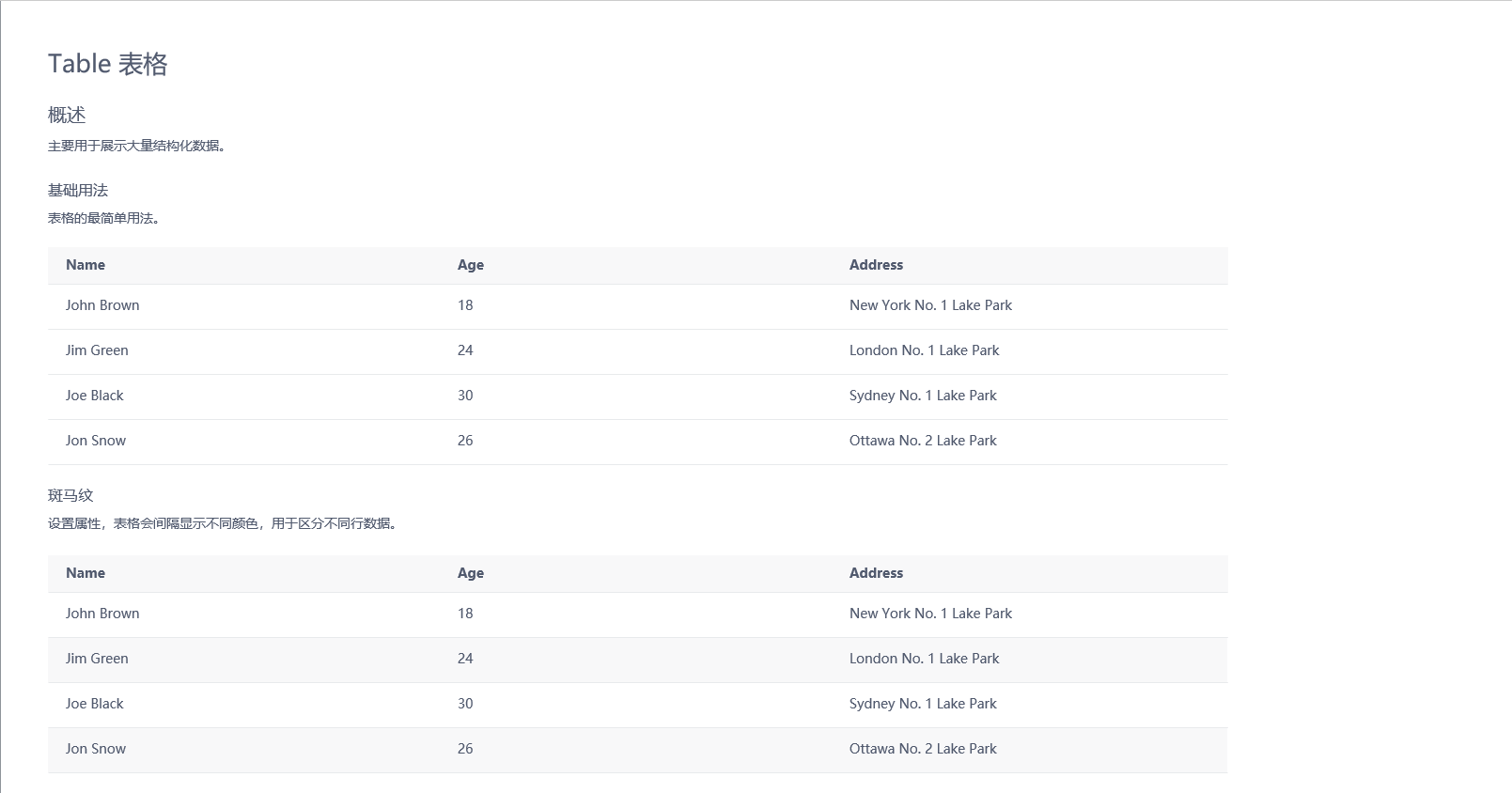Click Jim Green in the basic table
Image resolution: width=1512 pixels, height=793 pixels.
(97, 350)
